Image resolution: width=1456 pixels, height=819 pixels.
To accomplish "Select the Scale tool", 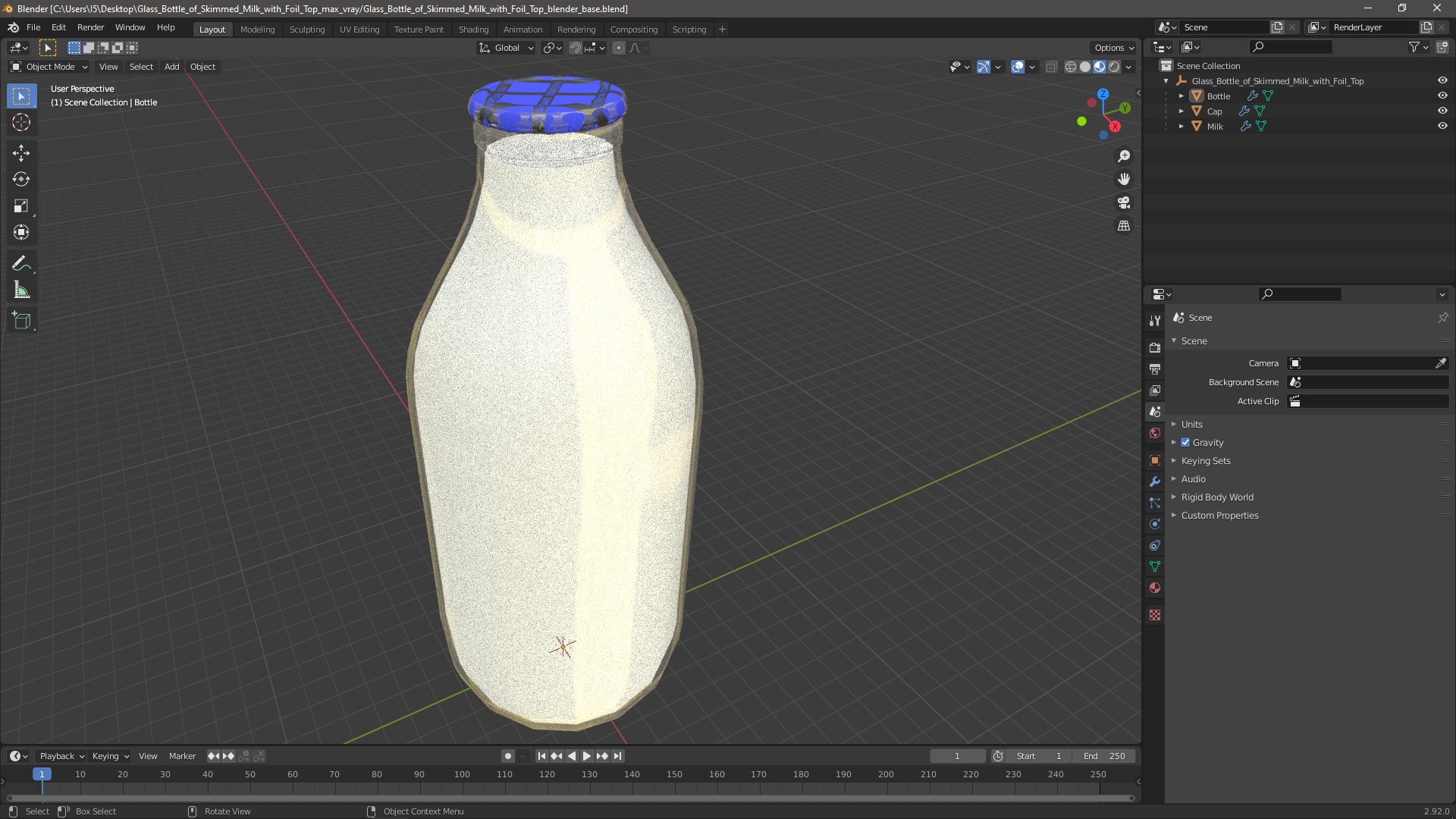I will click(x=21, y=206).
